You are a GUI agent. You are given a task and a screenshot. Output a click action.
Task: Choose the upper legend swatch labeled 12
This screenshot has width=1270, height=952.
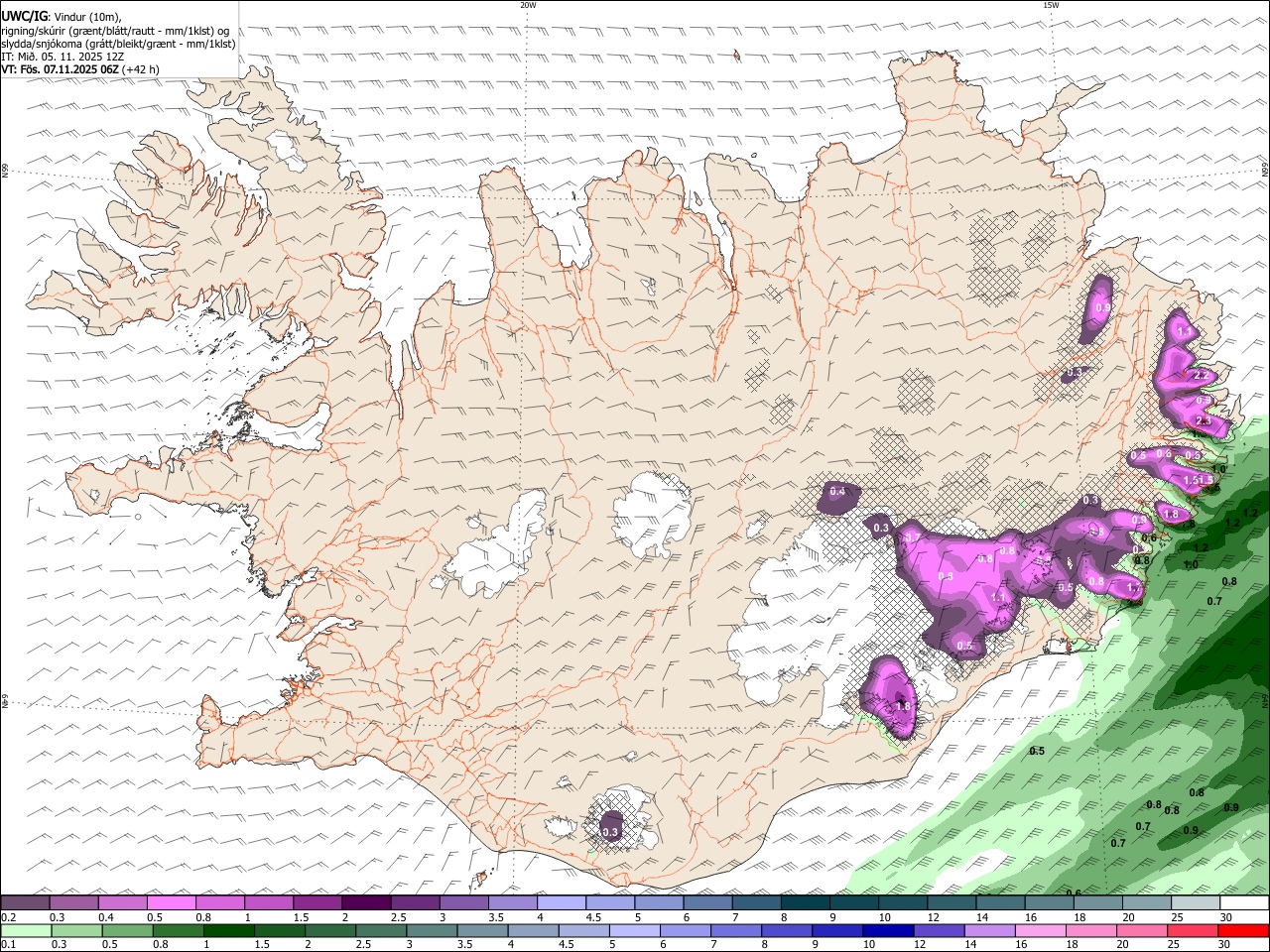click(x=951, y=902)
